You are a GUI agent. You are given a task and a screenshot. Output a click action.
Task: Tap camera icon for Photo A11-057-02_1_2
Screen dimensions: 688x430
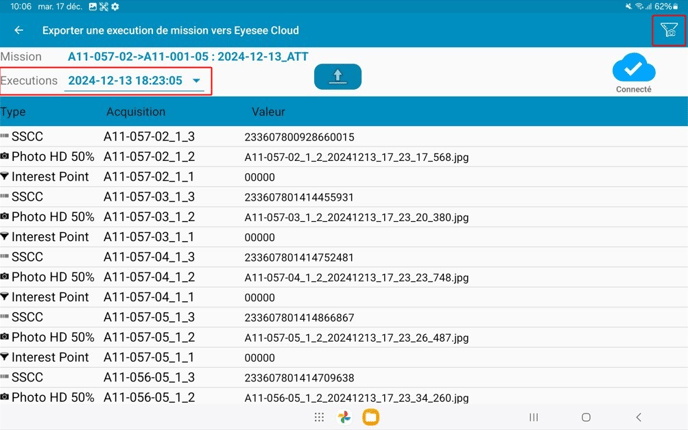coord(5,157)
